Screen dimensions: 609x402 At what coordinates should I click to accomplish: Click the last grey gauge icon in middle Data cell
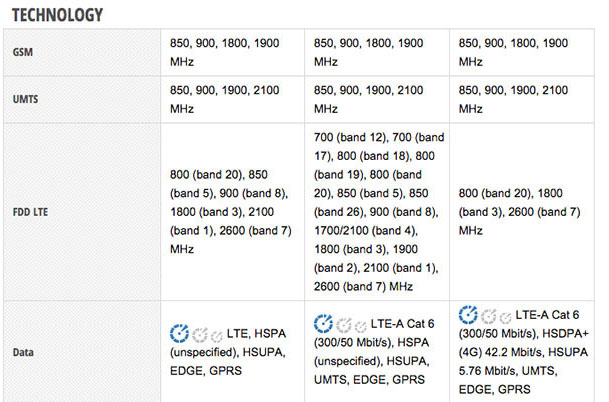point(358,325)
